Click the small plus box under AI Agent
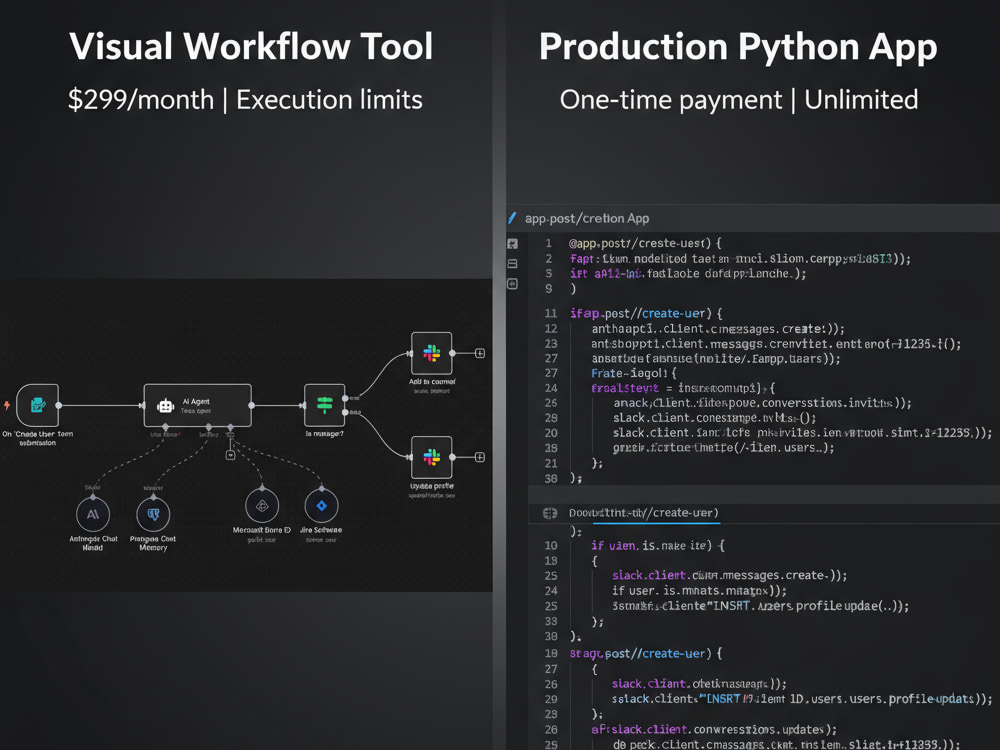Image resolution: width=1000 pixels, height=750 pixels. 230,455
